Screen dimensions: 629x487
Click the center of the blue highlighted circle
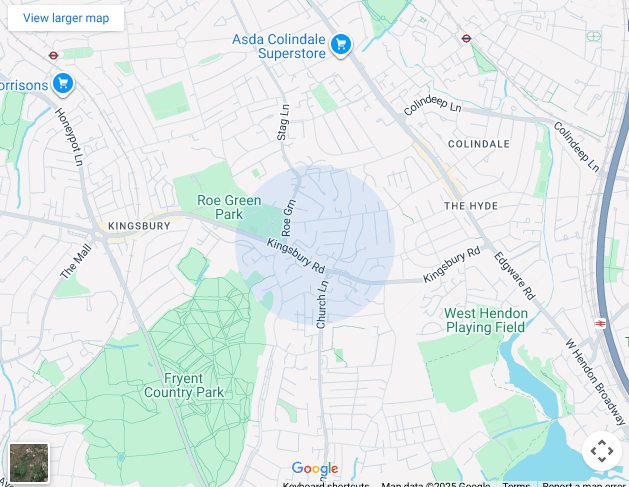pyautogui.click(x=315, y=245)
